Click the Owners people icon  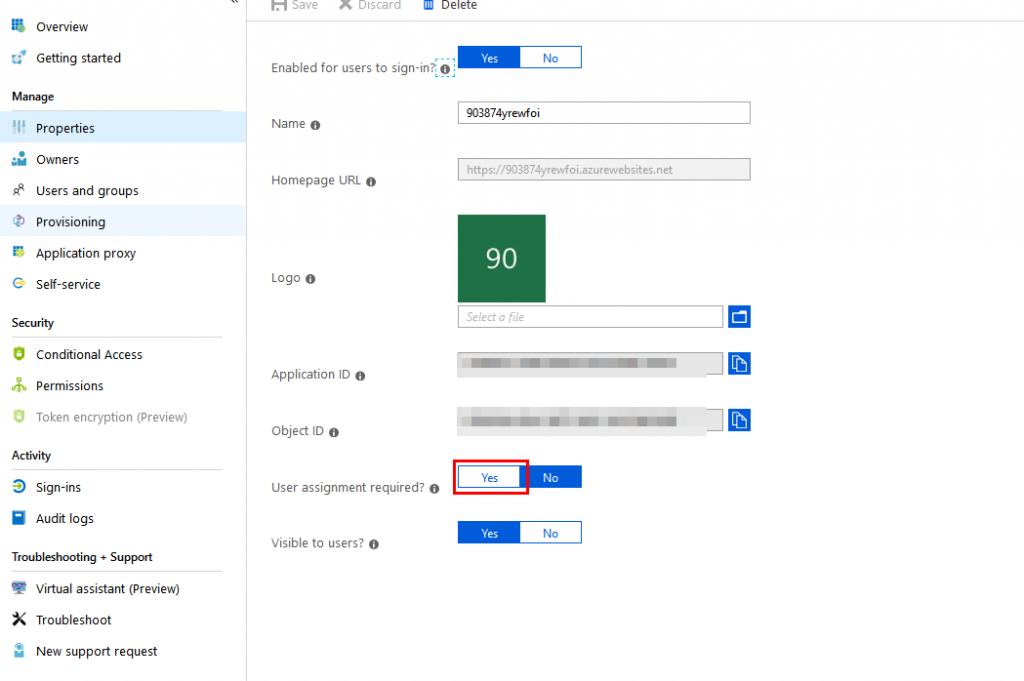tap(18, 159)
